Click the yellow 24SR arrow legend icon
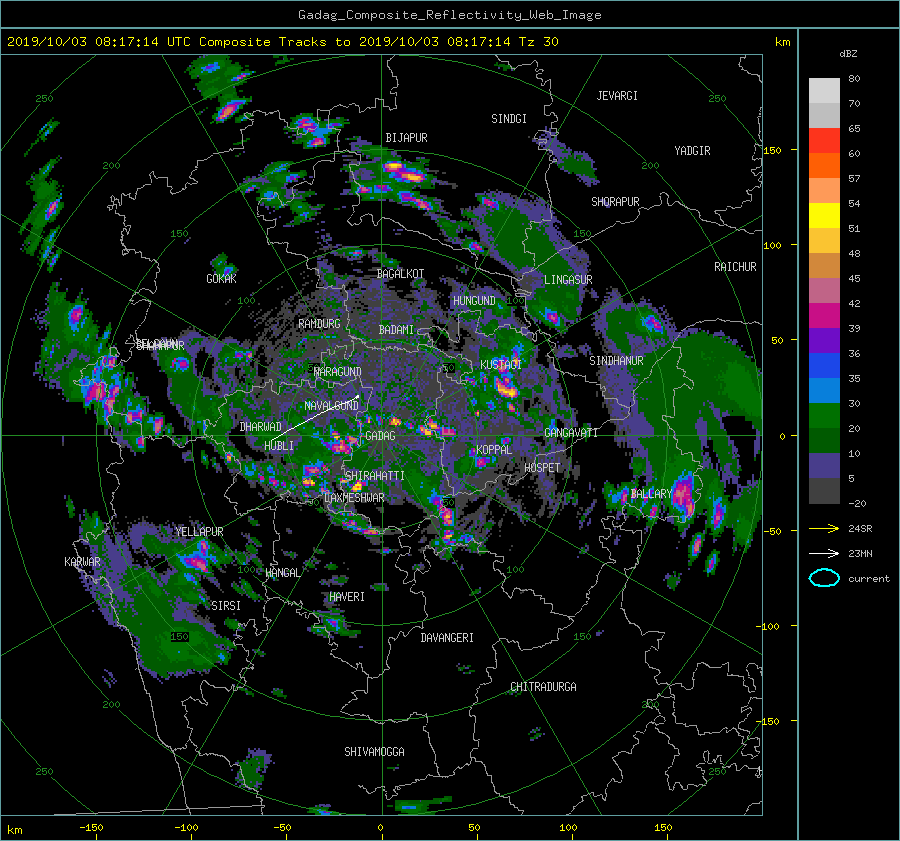Screen dimensions: 900x841 824,528
